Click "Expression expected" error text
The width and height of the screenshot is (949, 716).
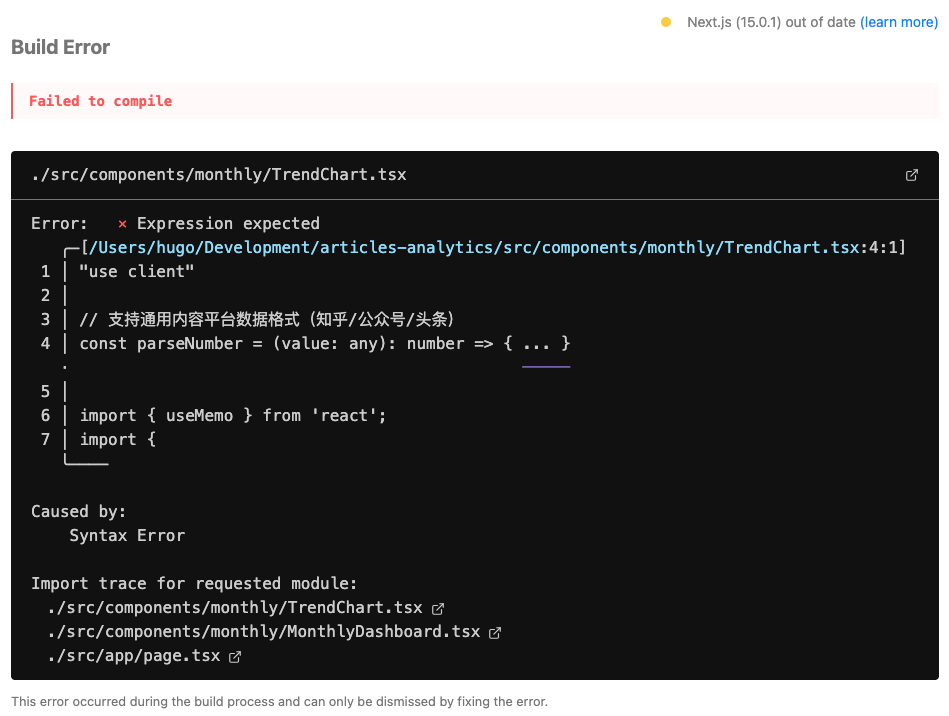click(228, 224)
